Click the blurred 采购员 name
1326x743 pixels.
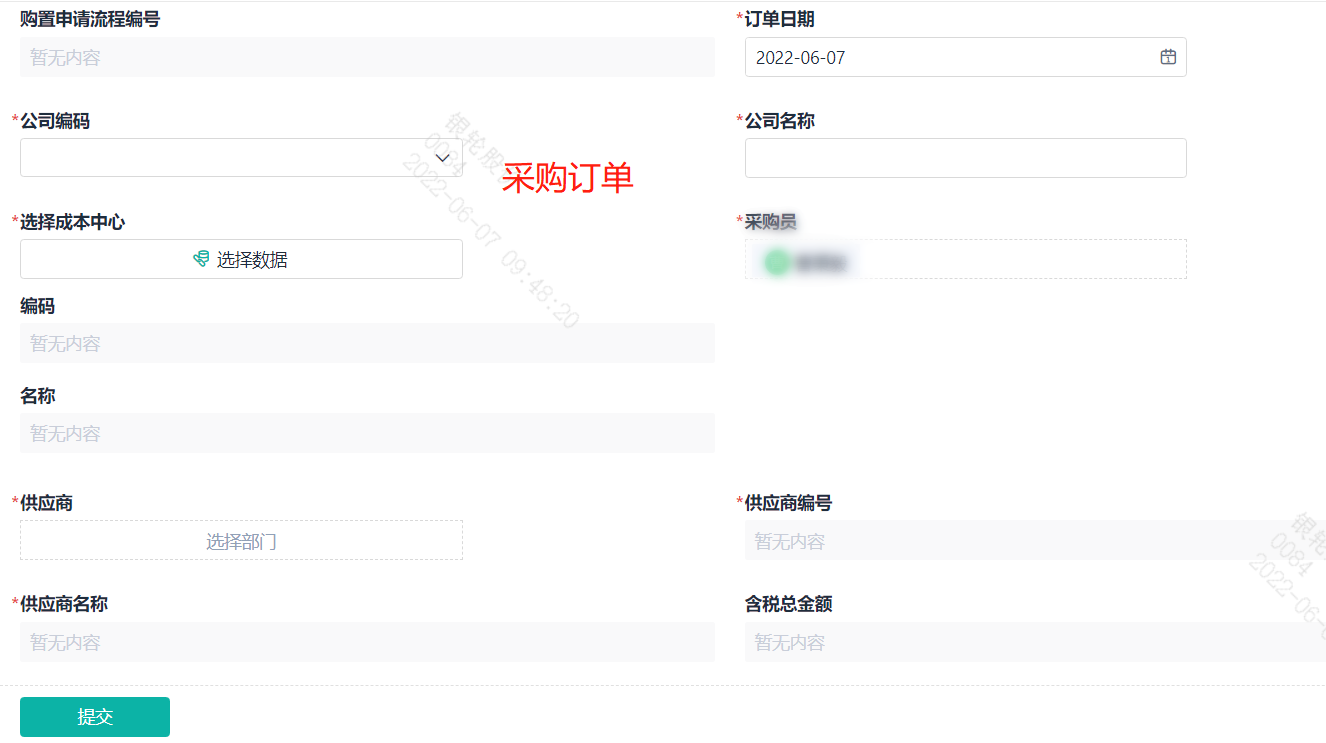[x=821, y=263]
